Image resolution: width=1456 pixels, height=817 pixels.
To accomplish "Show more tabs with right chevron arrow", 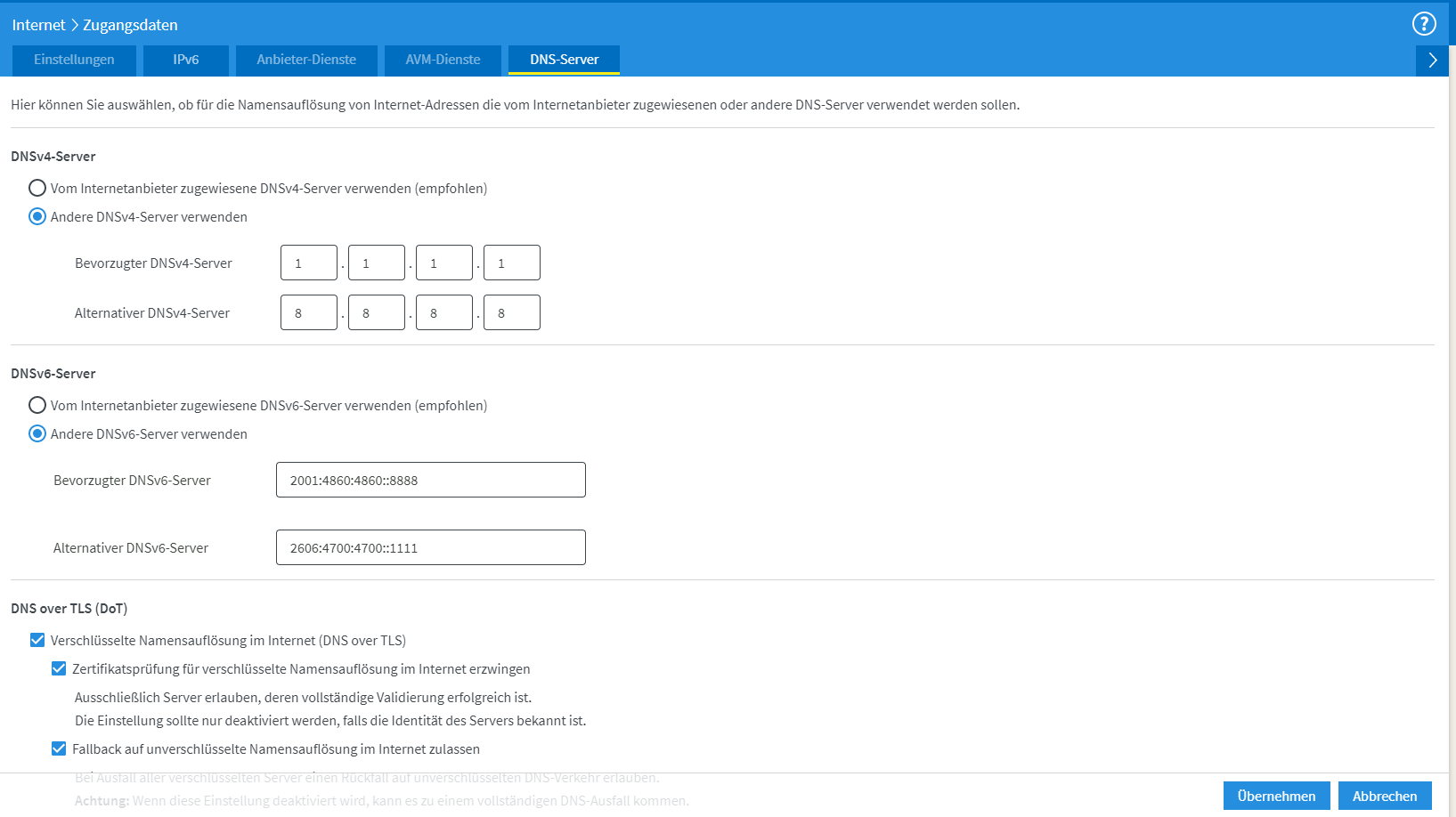I will tap(1432, 61).
